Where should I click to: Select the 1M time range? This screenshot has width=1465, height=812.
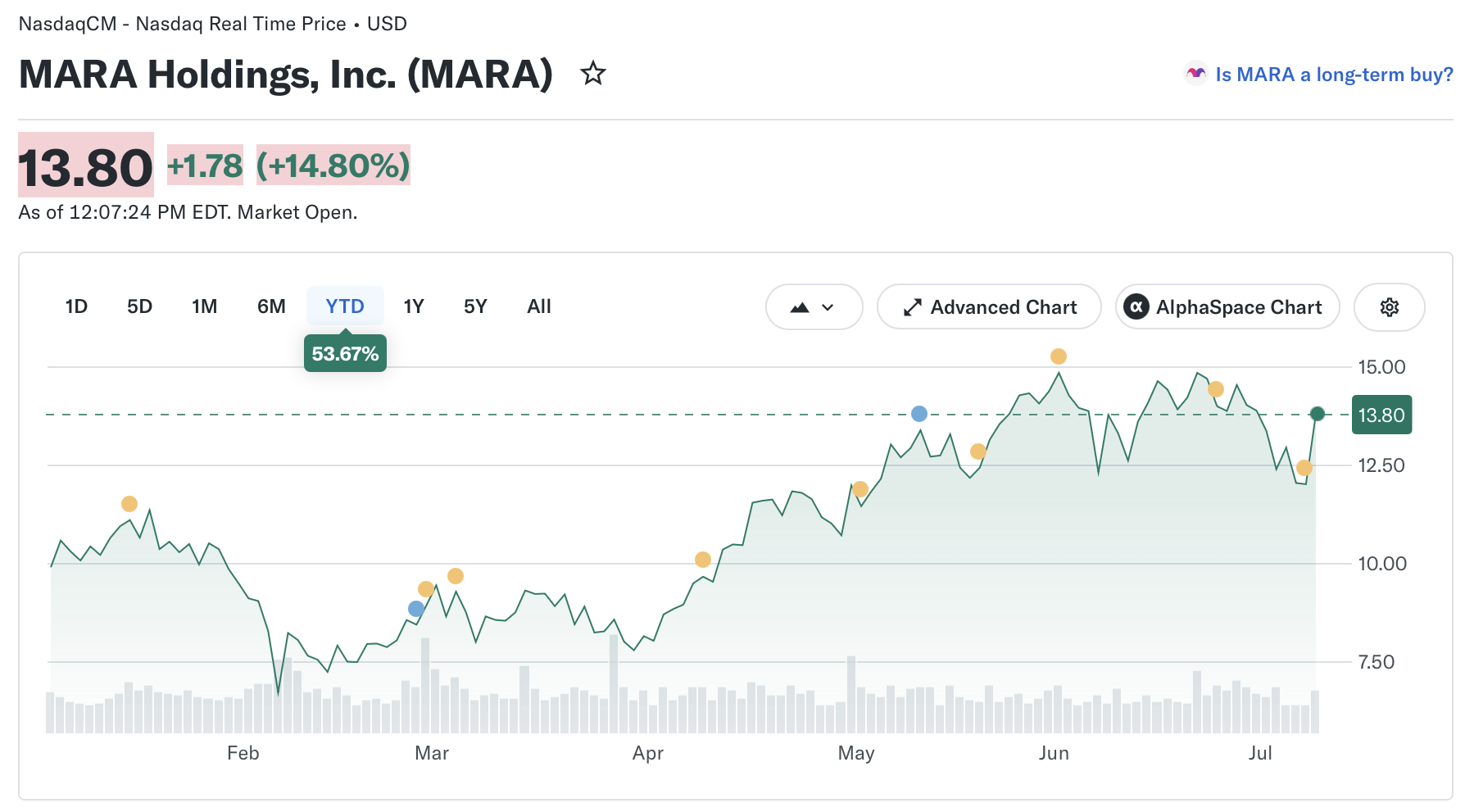pyautogui.click(x=205, y=306)
